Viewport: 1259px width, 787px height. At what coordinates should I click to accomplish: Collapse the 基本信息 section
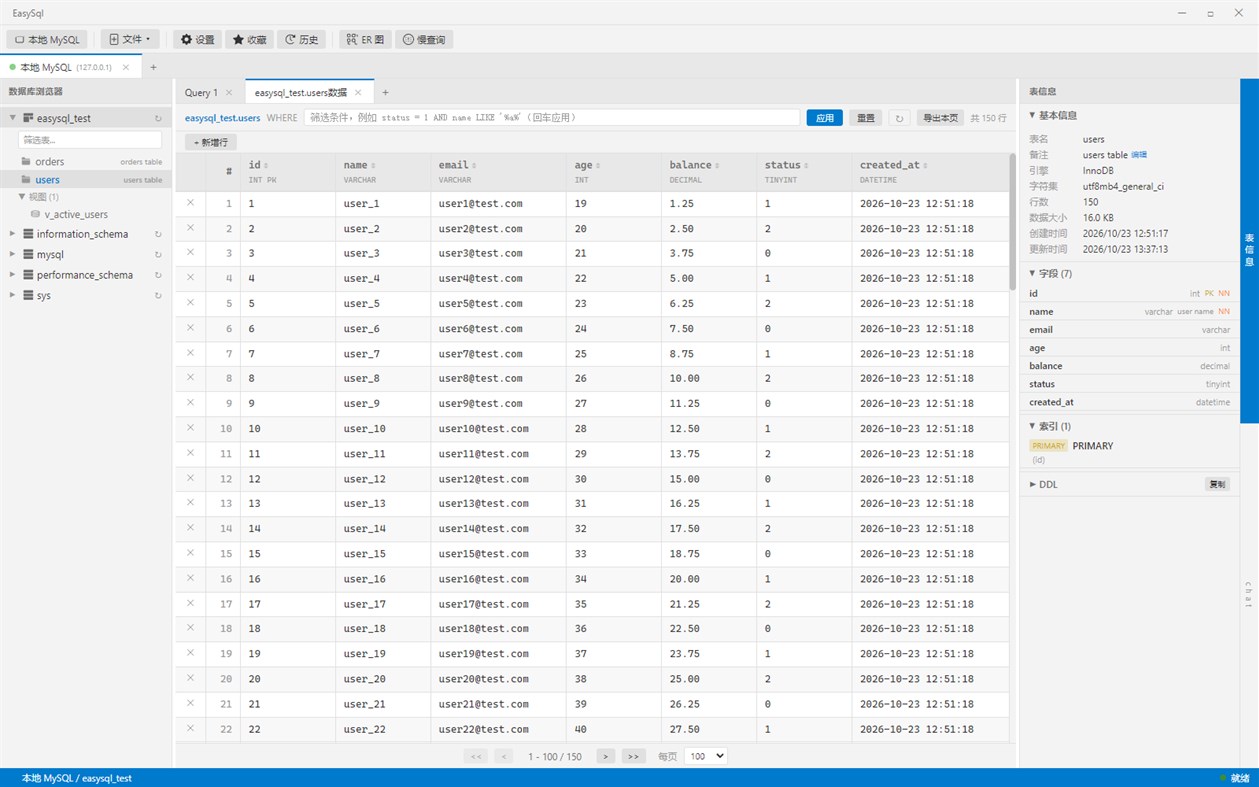1033,115
